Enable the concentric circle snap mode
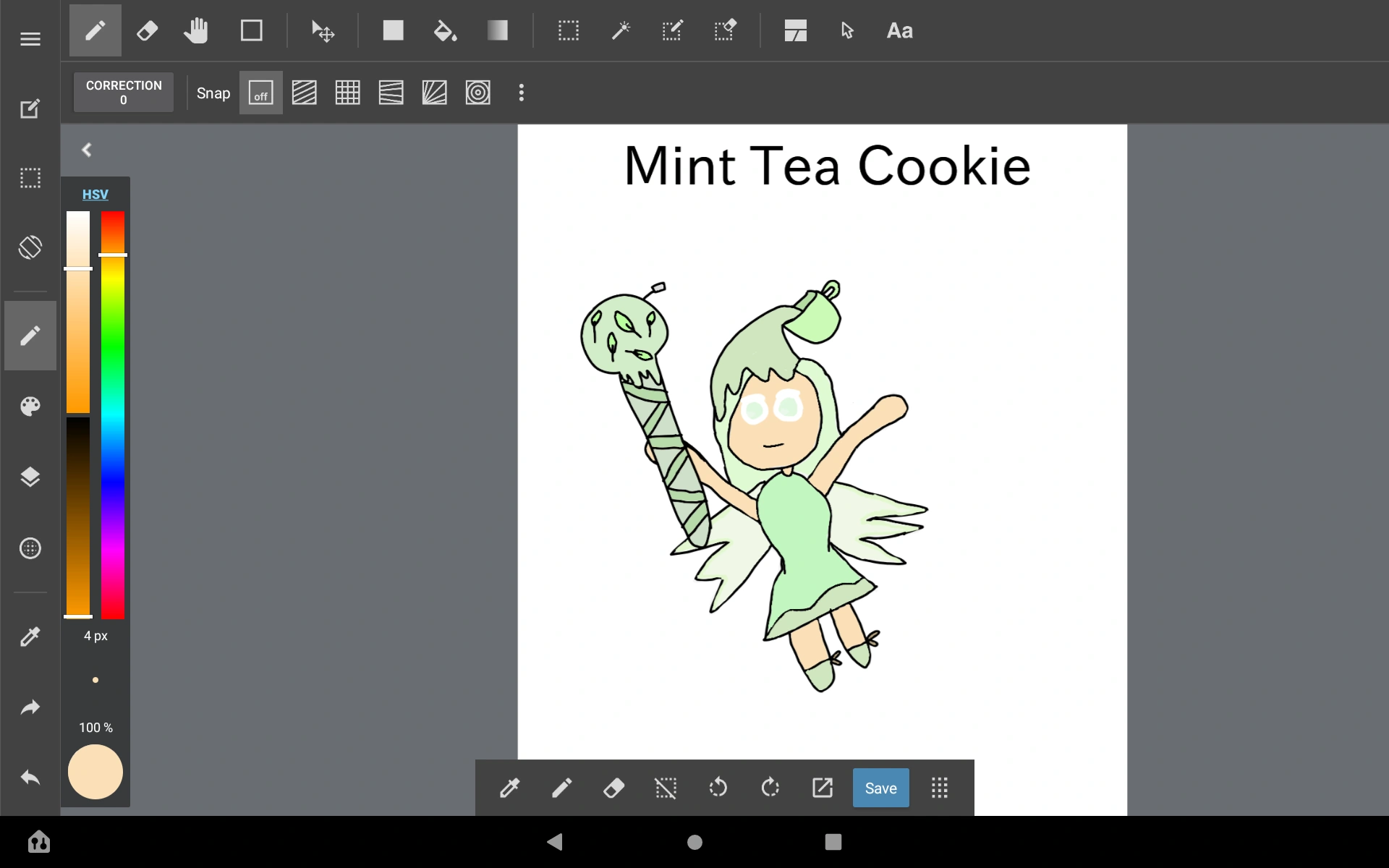This screenshot has width=1389, height=868. pyautogui.click(x=478, y=93)
